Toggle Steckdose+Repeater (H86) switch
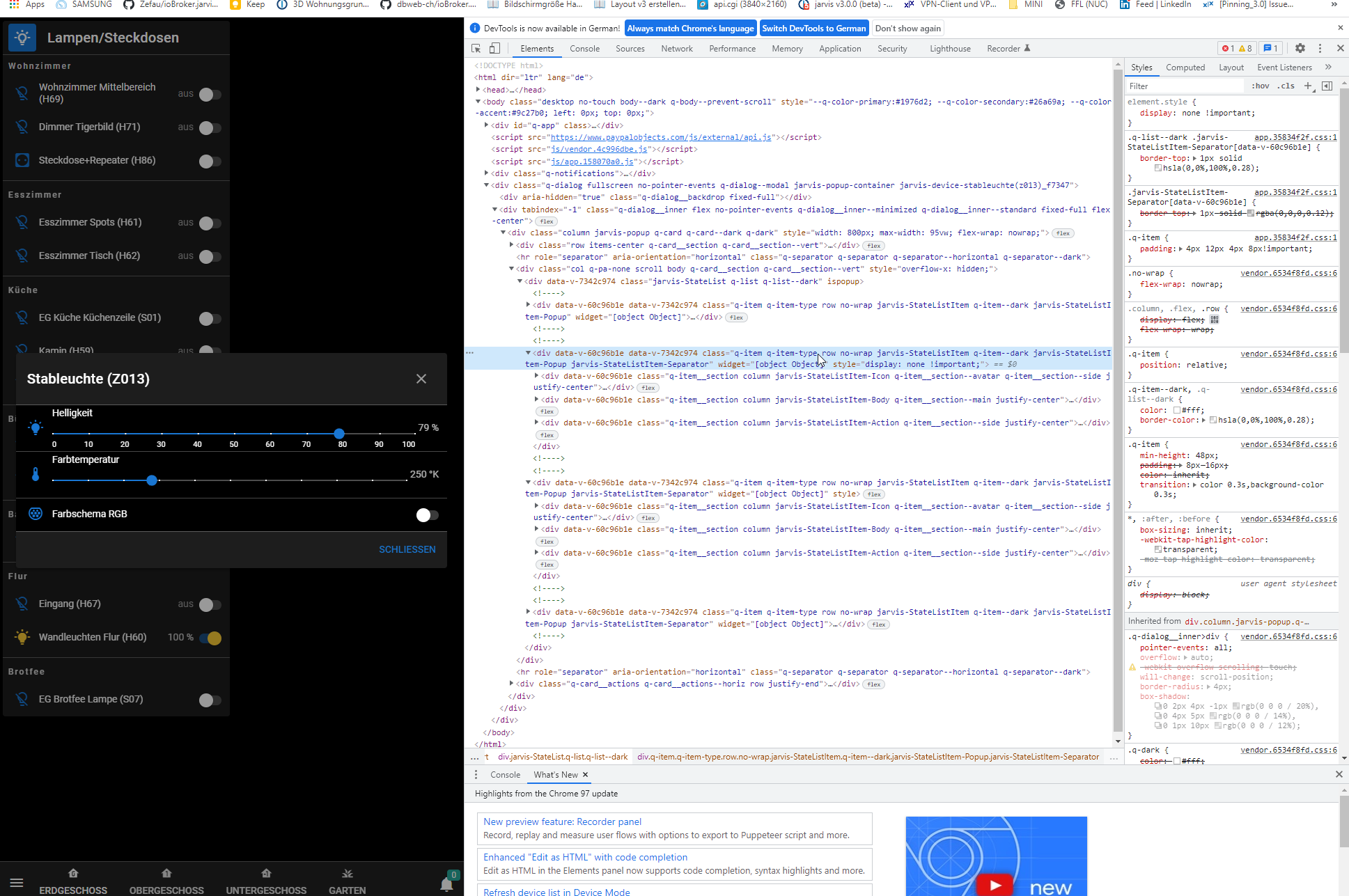 [x=210, y=161]
